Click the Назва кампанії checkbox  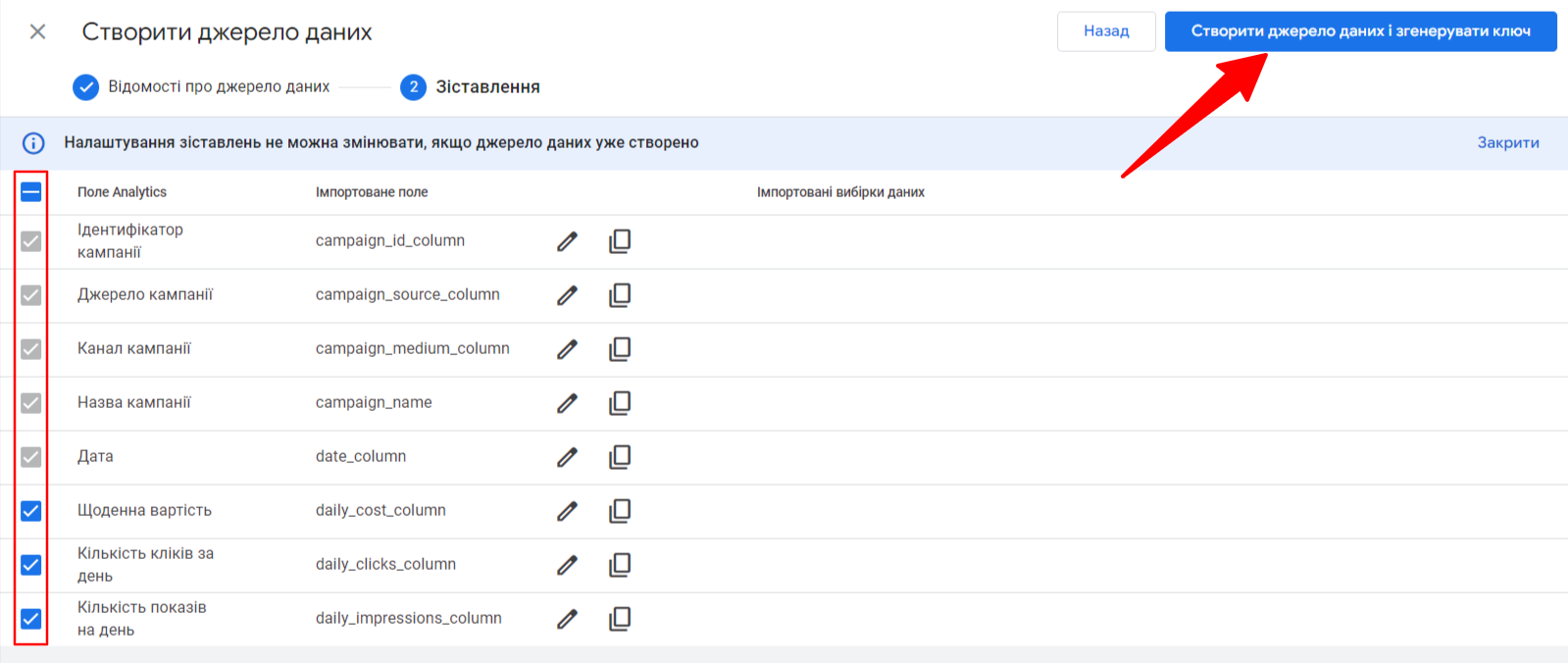(x=31, y=403)
